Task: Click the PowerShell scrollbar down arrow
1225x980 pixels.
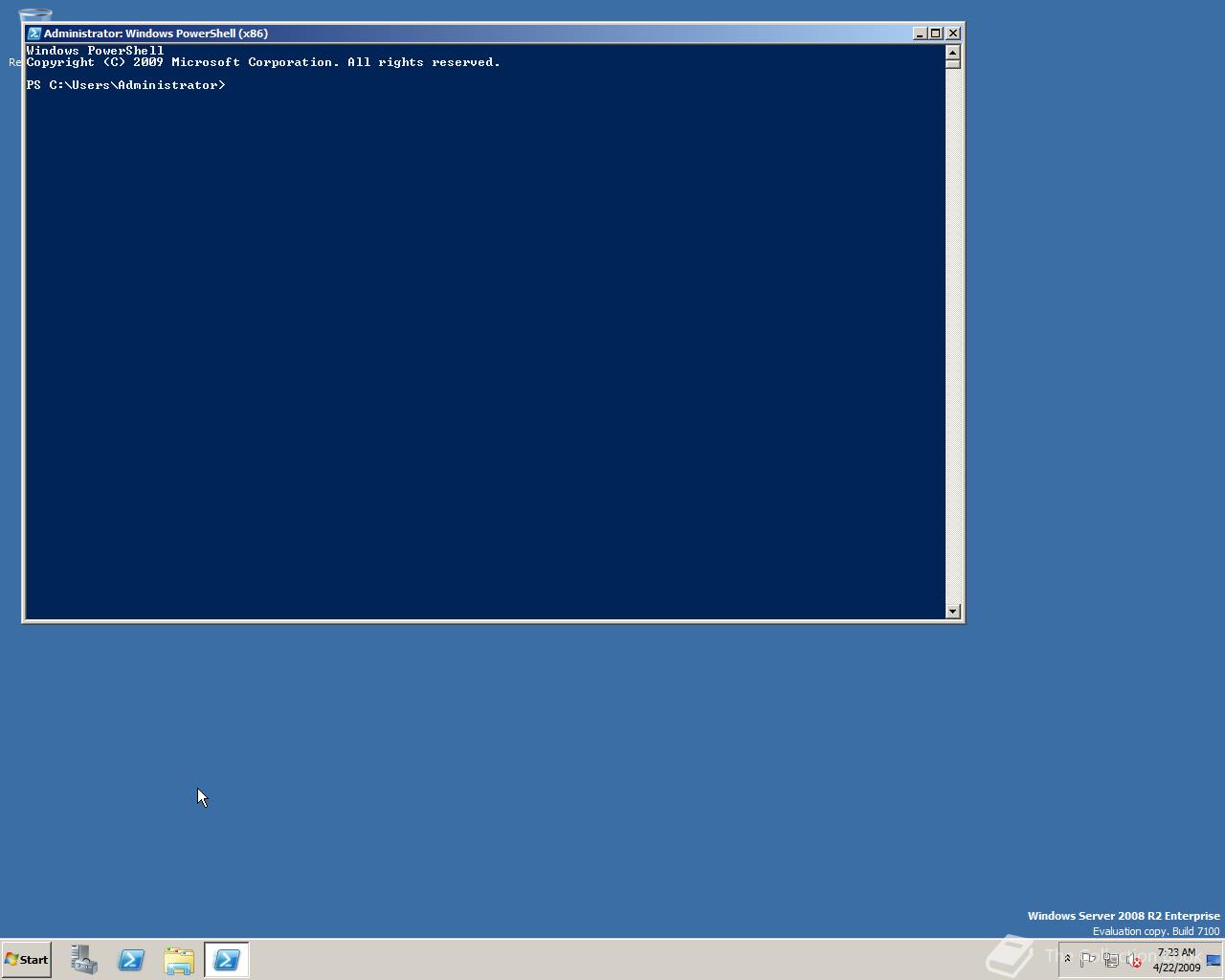Action: click(952, 611)
